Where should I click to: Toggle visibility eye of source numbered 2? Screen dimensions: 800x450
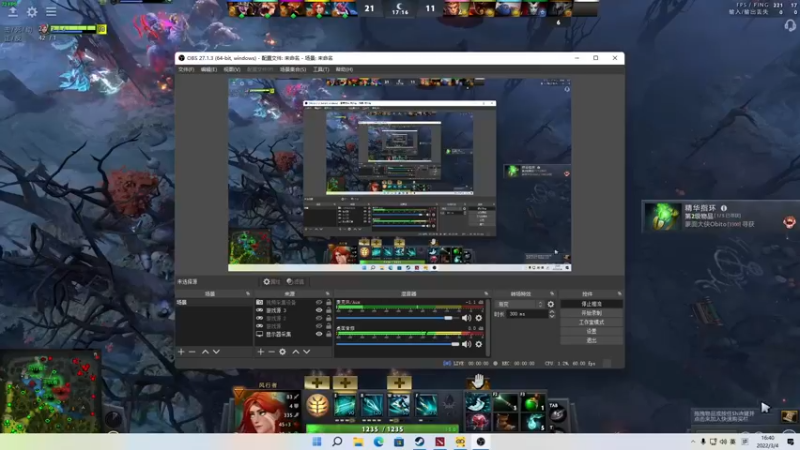pos(319,318)
